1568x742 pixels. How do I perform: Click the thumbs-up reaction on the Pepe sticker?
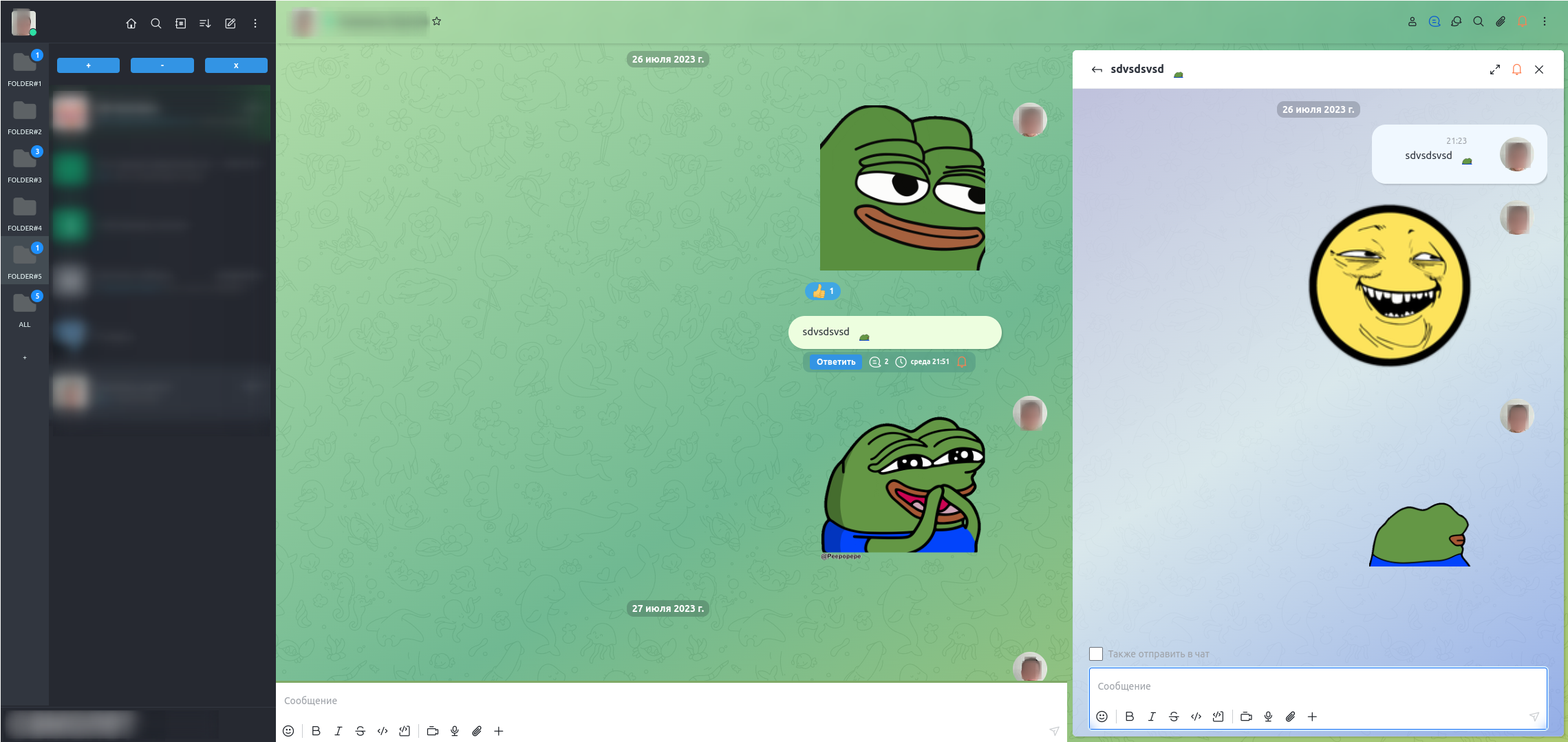[822, 290]
